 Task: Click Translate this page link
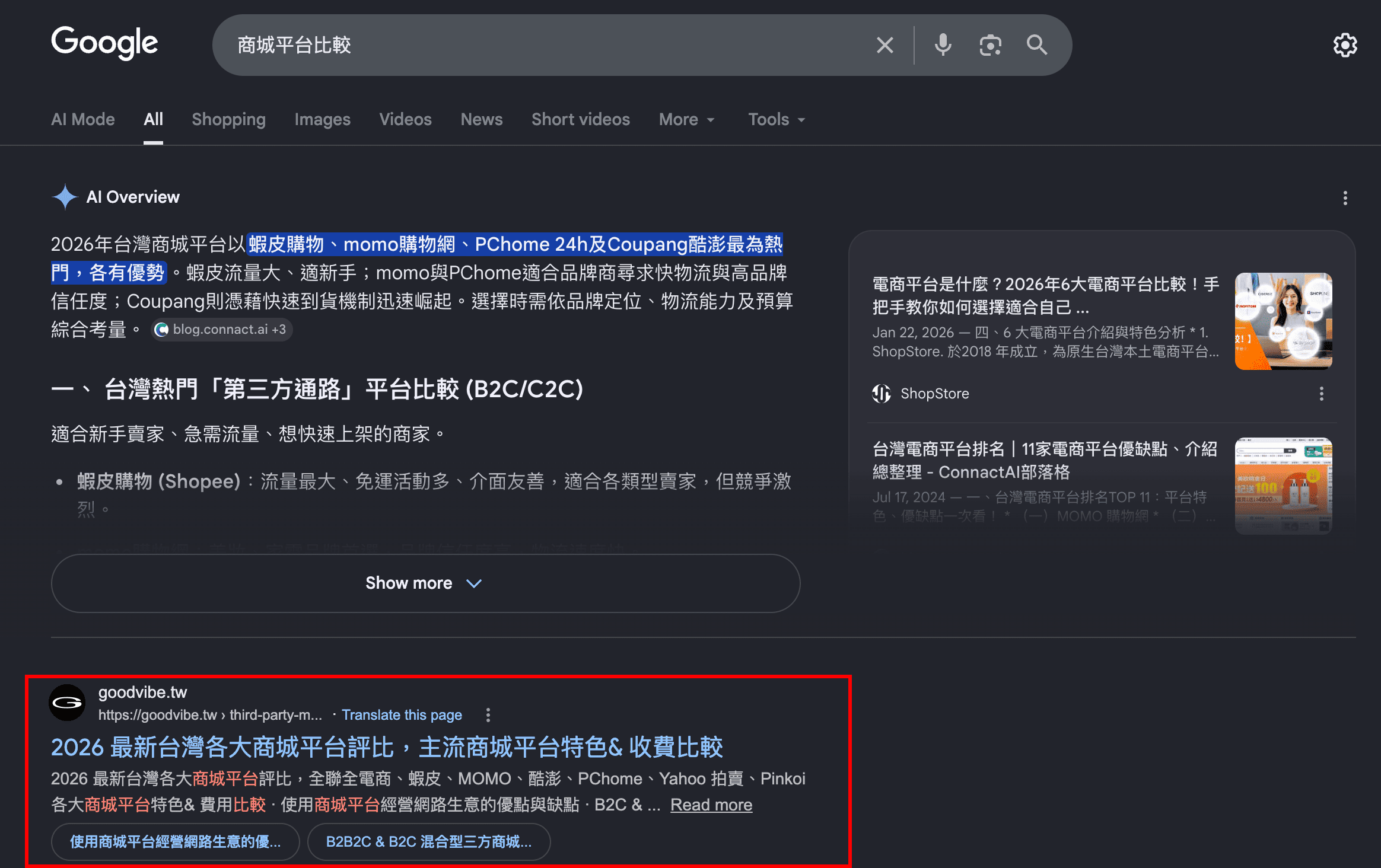point(402,715)
